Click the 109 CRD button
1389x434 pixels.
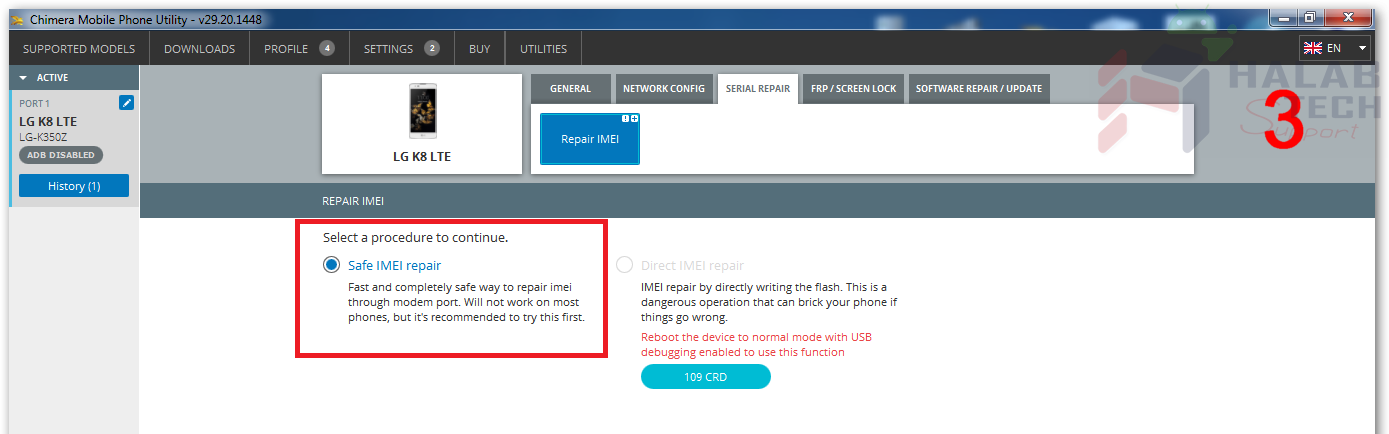[x=706, y=377]
